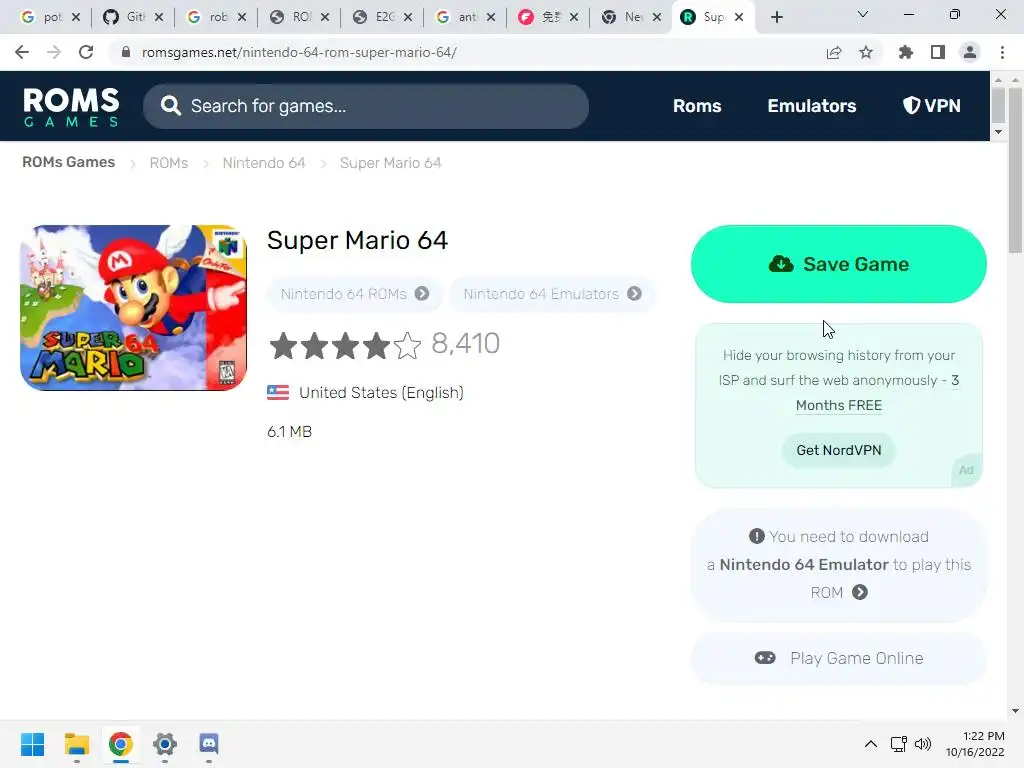Viewport: 1024px width, 768px height.
Task: Open File Explorer from taskbar
Action: coord(76,744)
